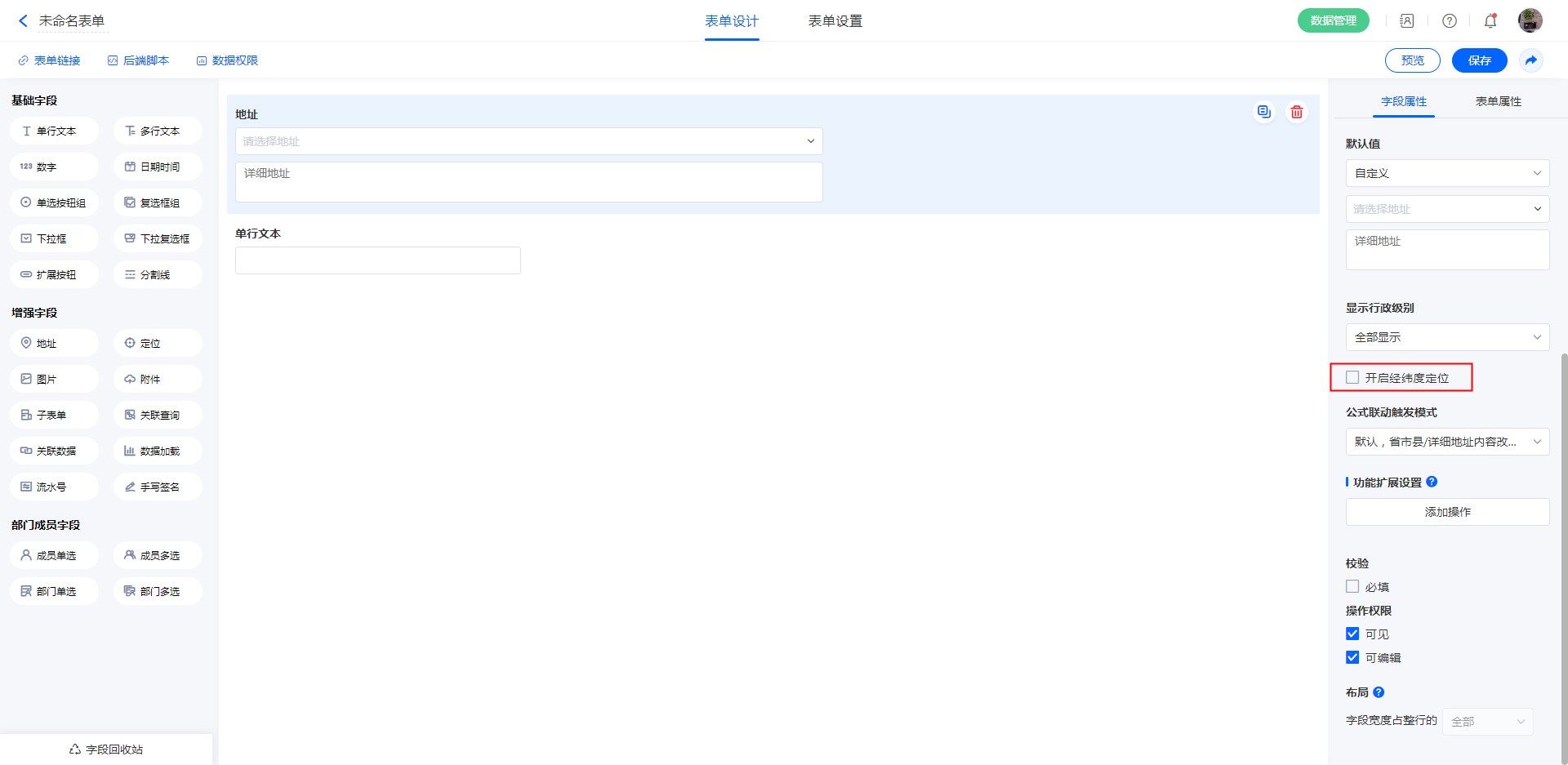The width and height of the screenshot is (1568, 765).
Task: Click the blue share arrow icon
Action: click(x=1530, y=60)
